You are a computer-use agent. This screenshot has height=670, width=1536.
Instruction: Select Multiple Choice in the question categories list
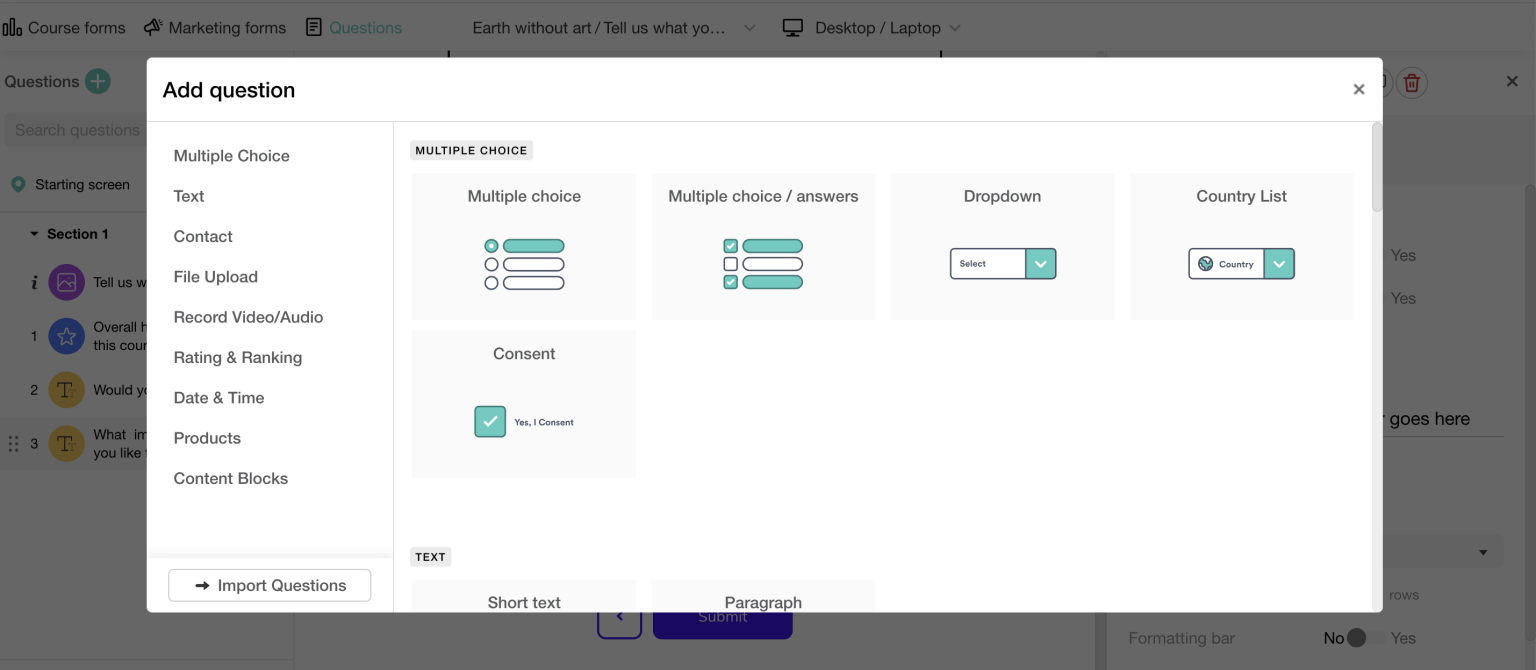pyautogui.click(x=231, y=155)
